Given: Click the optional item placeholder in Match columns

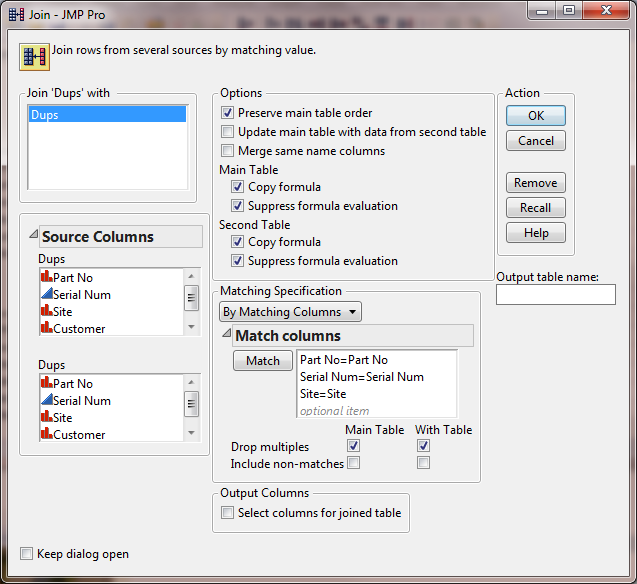Looking at the screenshot, I should point(334,411).
